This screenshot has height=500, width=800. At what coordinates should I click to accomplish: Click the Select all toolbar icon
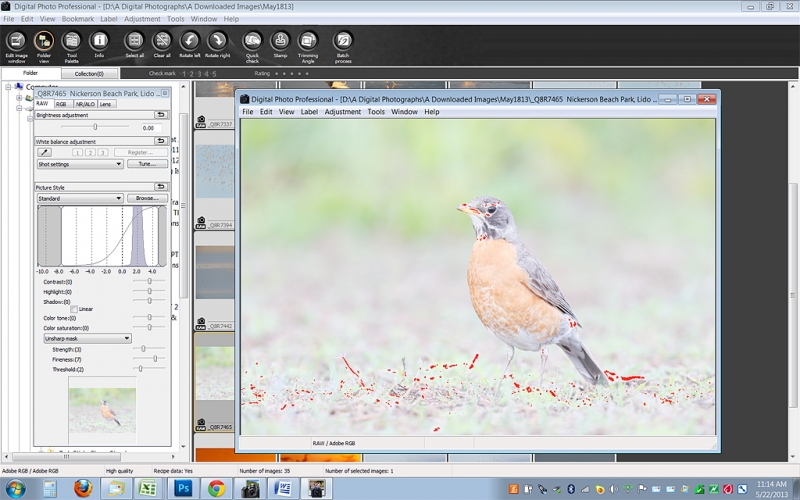tap(135, 45)
